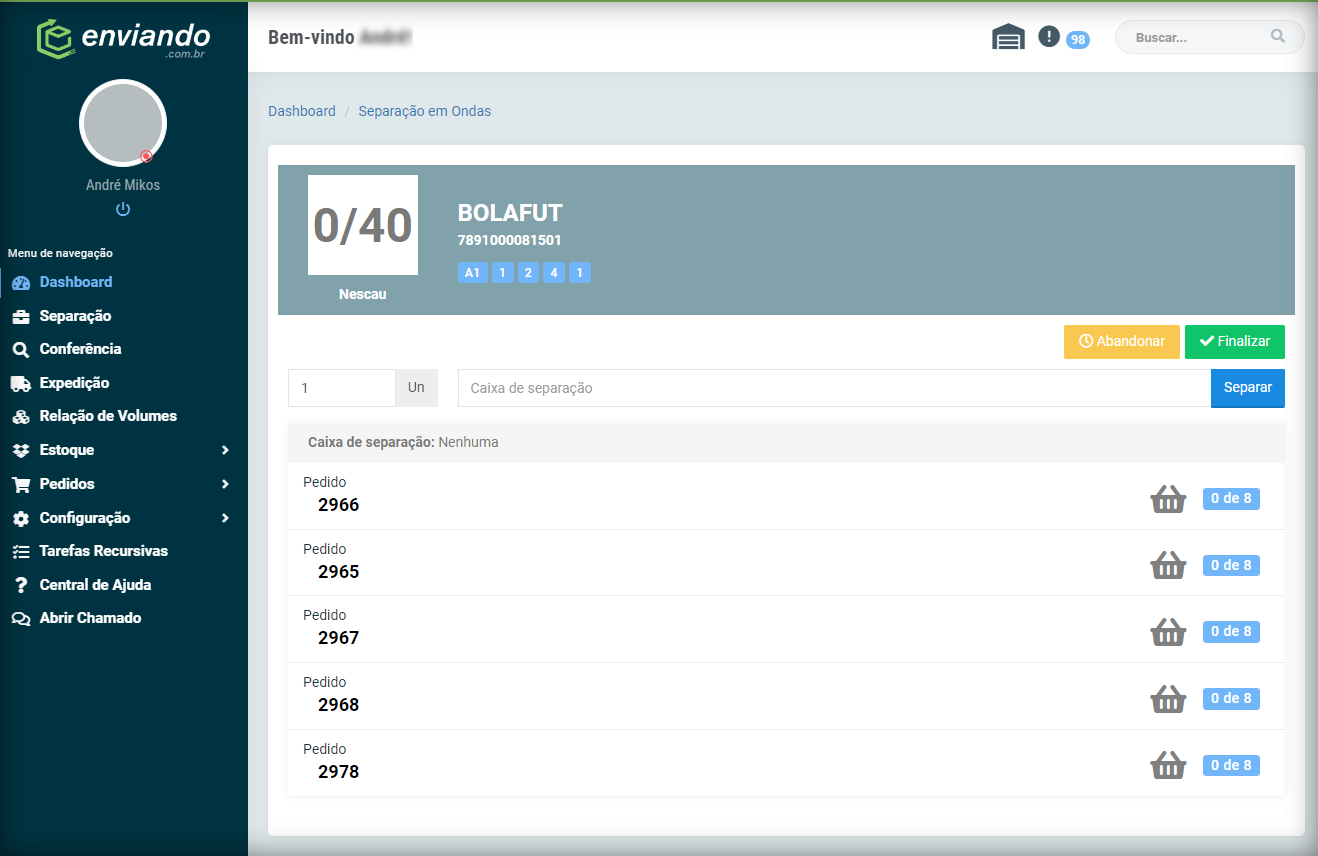The height and width of the screenshot is (856, 1318).
Task: Click the basket icon for Pedido 2968
Action: pyautogui.click(x=1168, y=699)
